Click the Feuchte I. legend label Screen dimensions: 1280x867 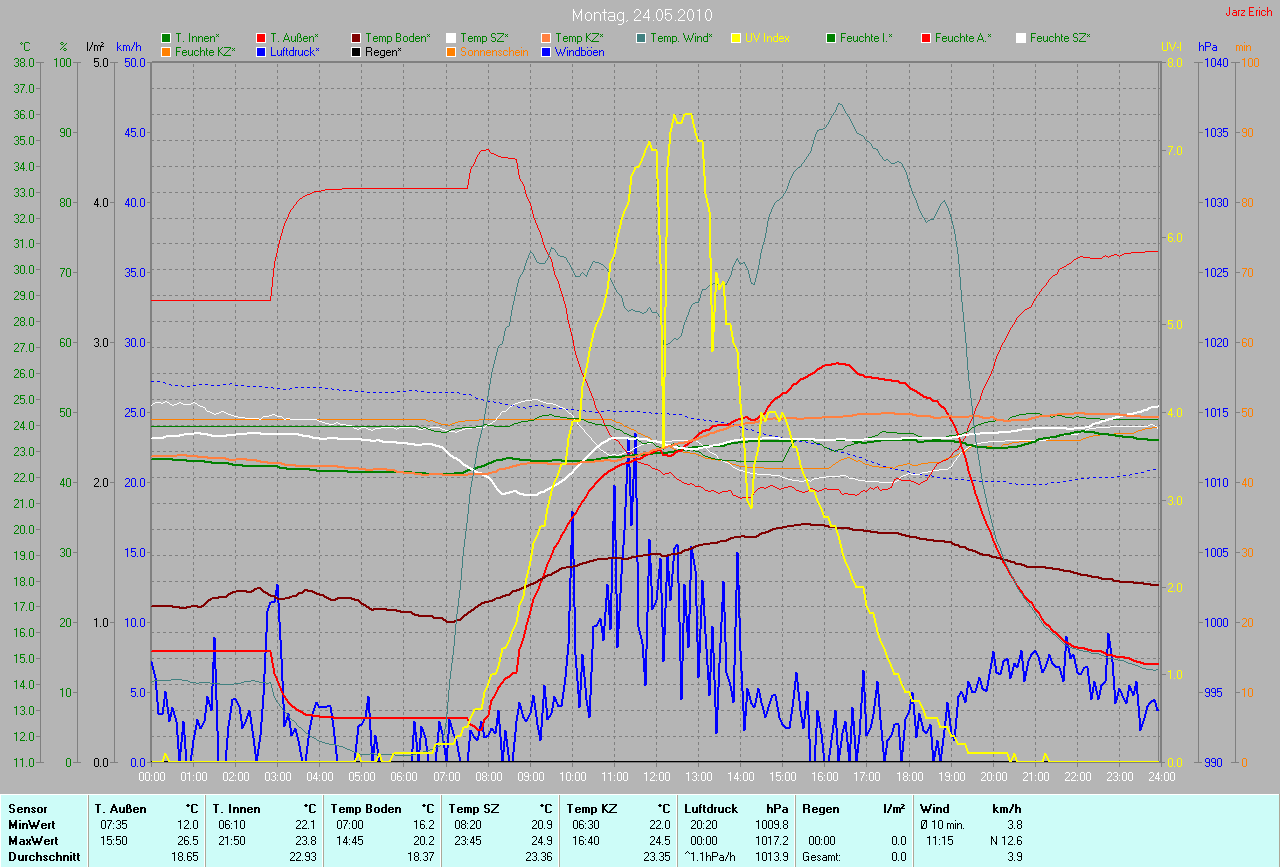(866, 38)
